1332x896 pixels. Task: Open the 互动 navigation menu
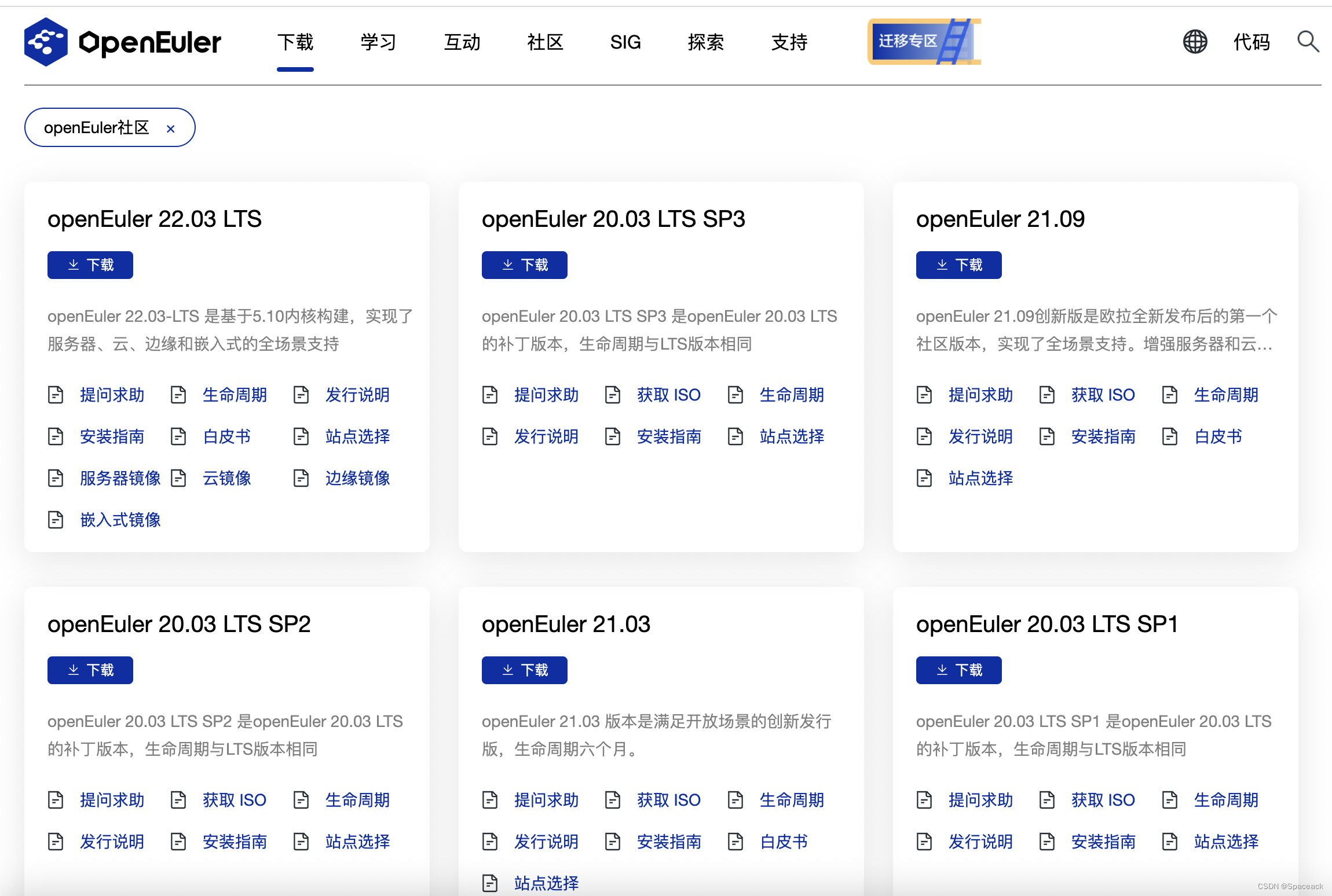pos(462,42)
